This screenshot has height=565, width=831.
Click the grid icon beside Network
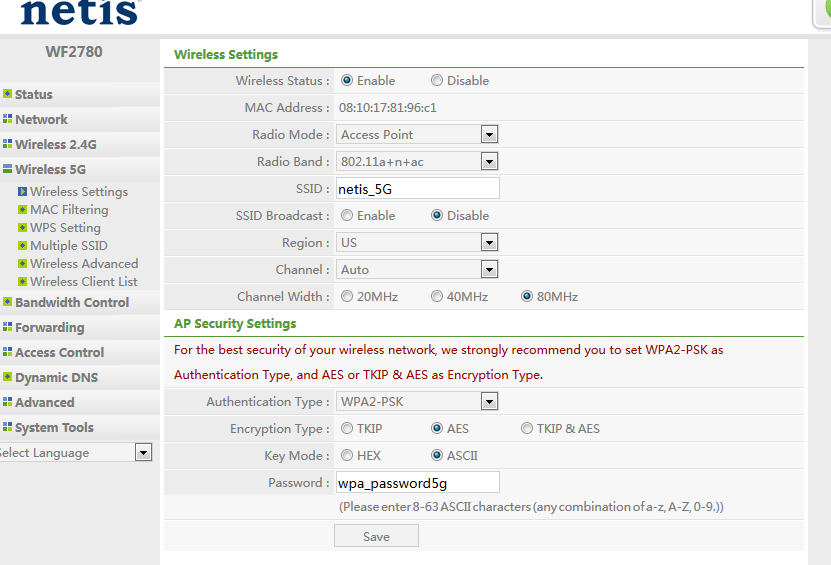7,119
